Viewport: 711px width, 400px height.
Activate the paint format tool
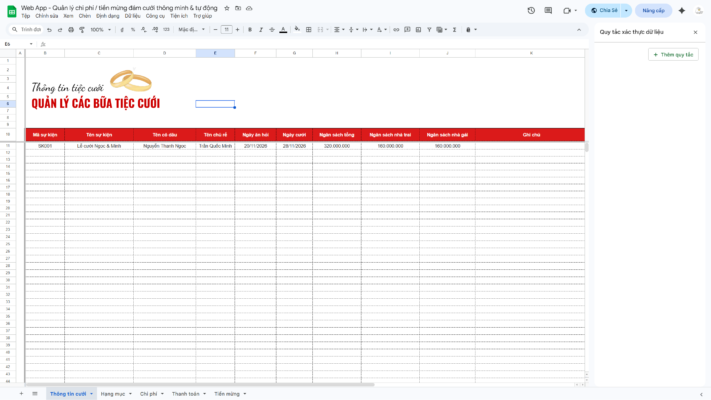point(82,29)
